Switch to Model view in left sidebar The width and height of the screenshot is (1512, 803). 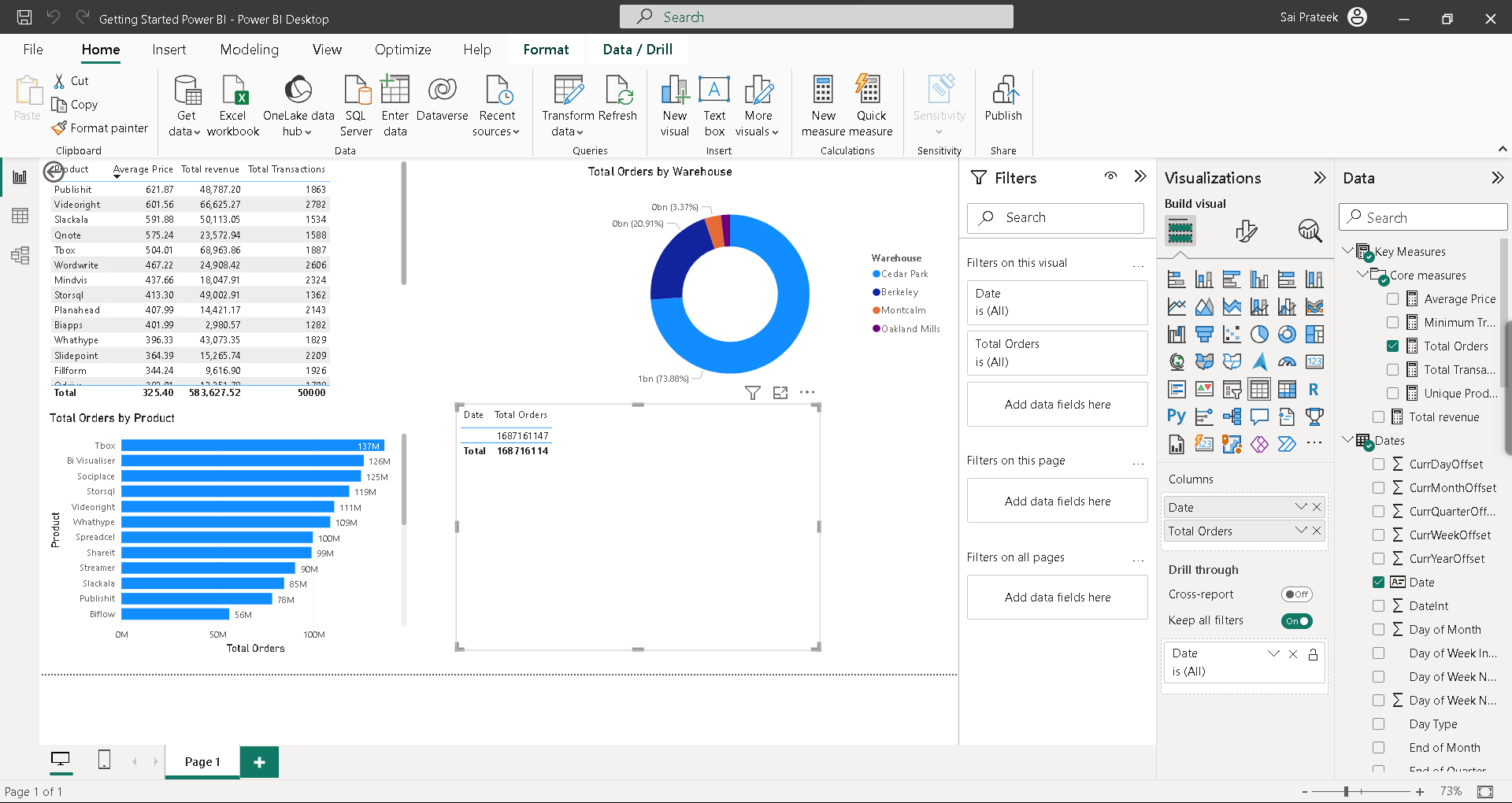click(20, 255)
